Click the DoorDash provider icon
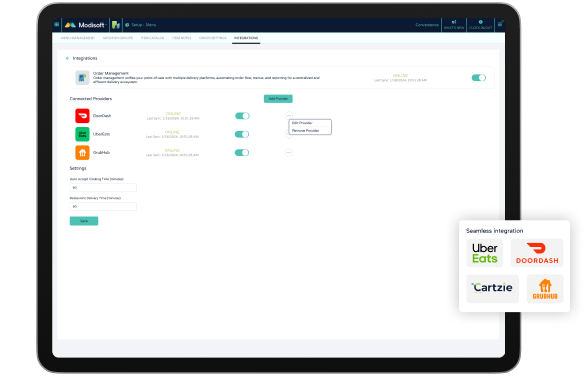Image resolution: width=587 pixels, height=376 pixels. [x=82, y=116]
